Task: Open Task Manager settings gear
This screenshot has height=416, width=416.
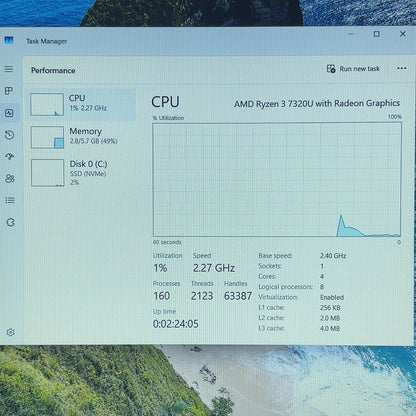Action: [x=10, y=332]
